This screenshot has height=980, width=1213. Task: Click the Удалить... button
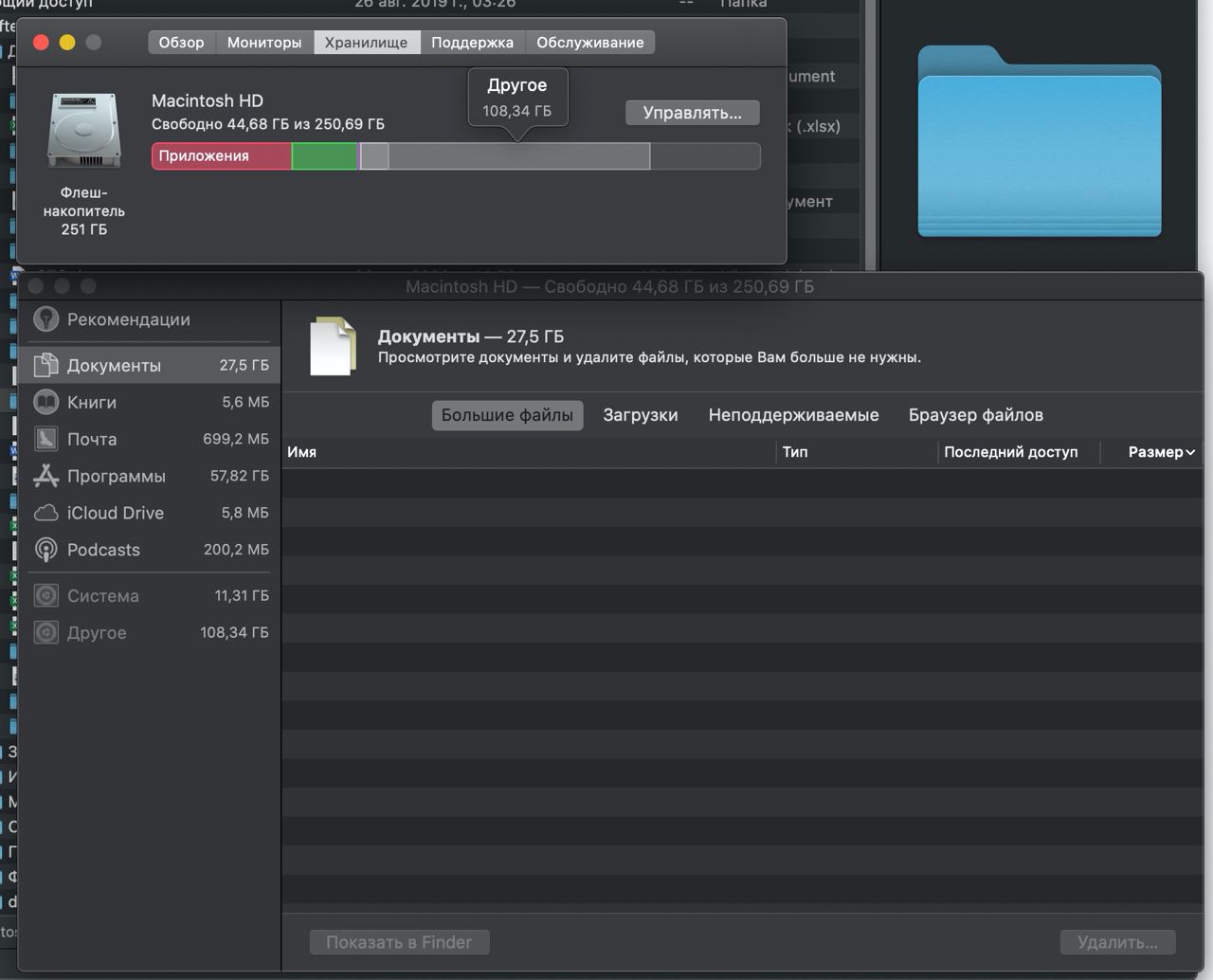tap(1117, 942)
